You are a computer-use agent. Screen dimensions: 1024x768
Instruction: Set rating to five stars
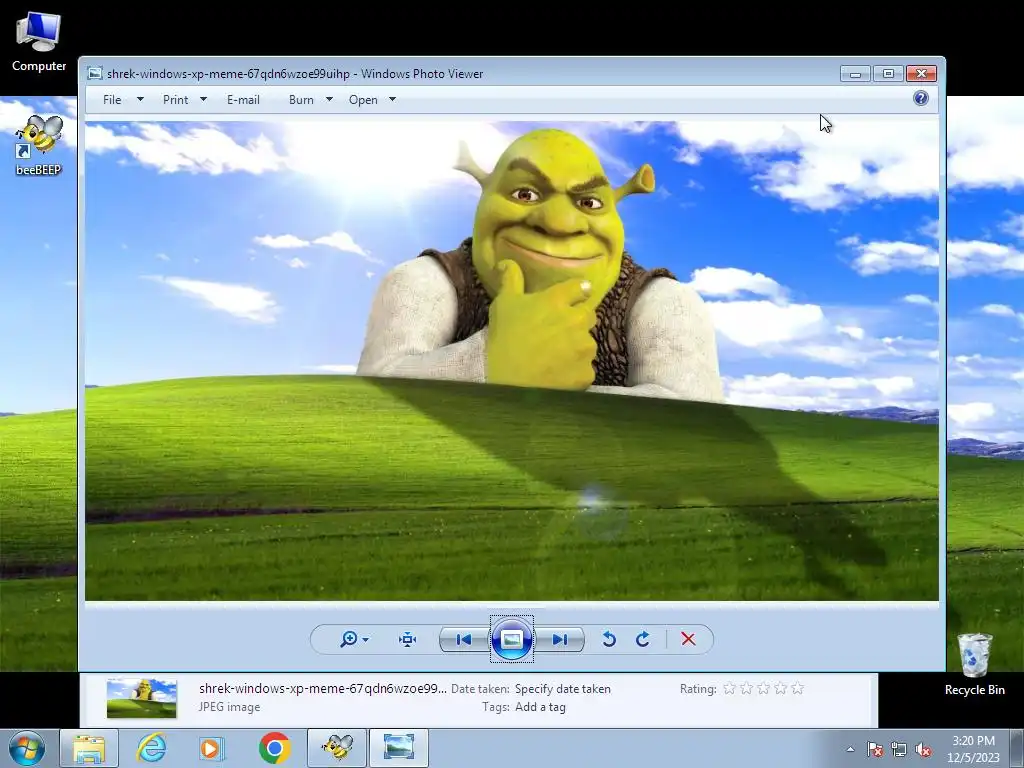(797, 688)
